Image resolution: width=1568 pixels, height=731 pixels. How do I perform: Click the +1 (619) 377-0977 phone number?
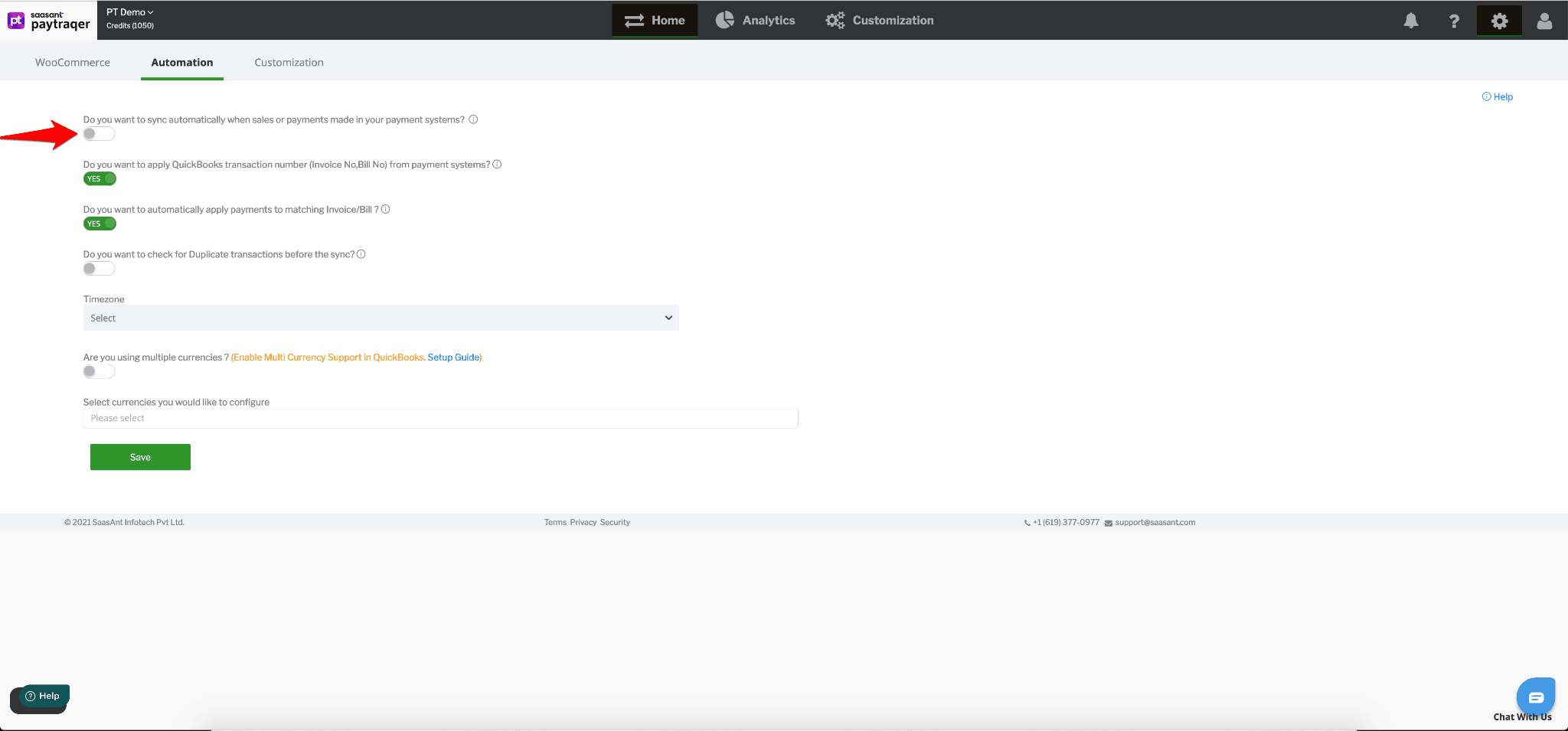point(1066,523)
